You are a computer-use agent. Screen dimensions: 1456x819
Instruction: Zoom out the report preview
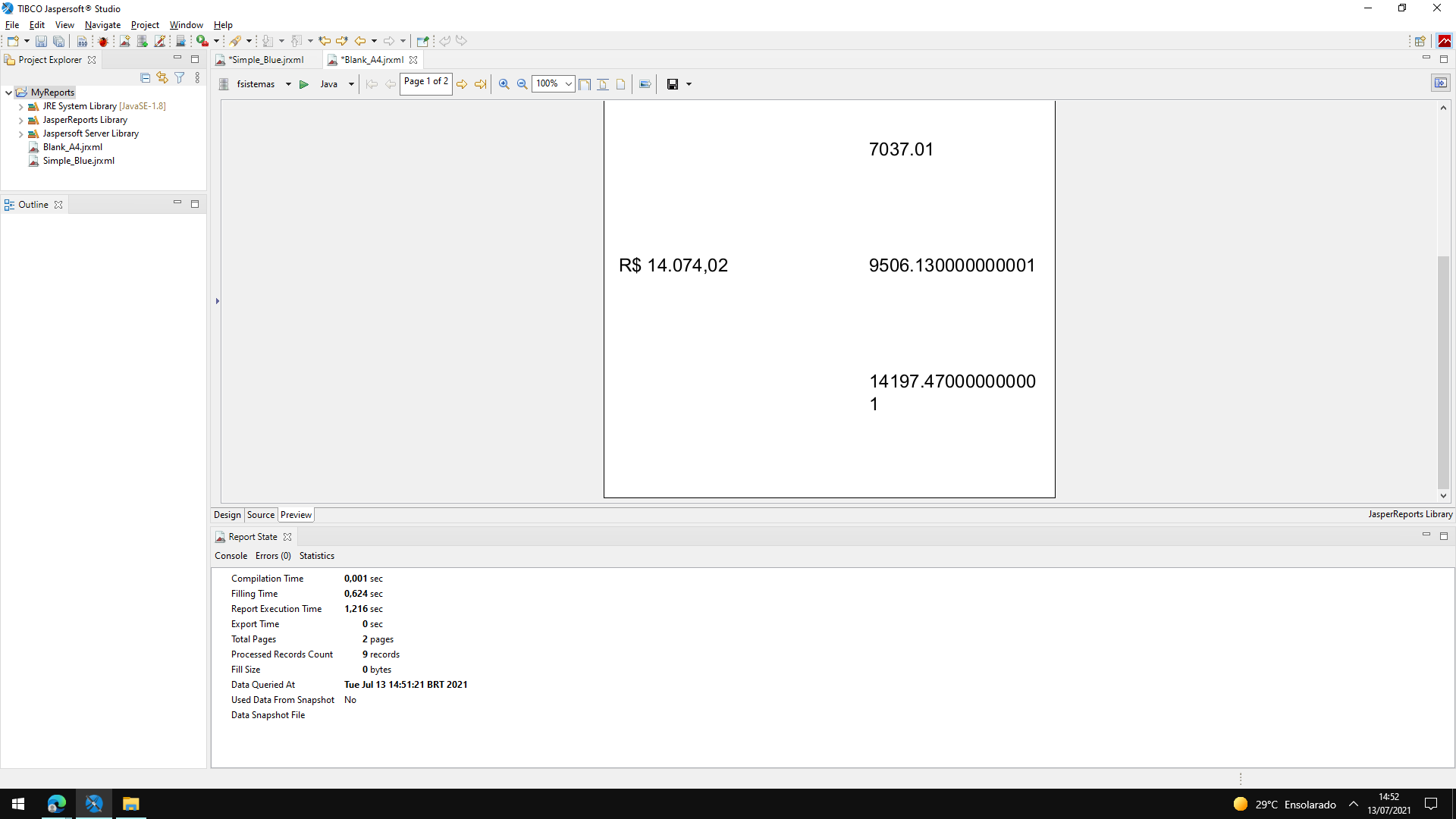point(522,84)
